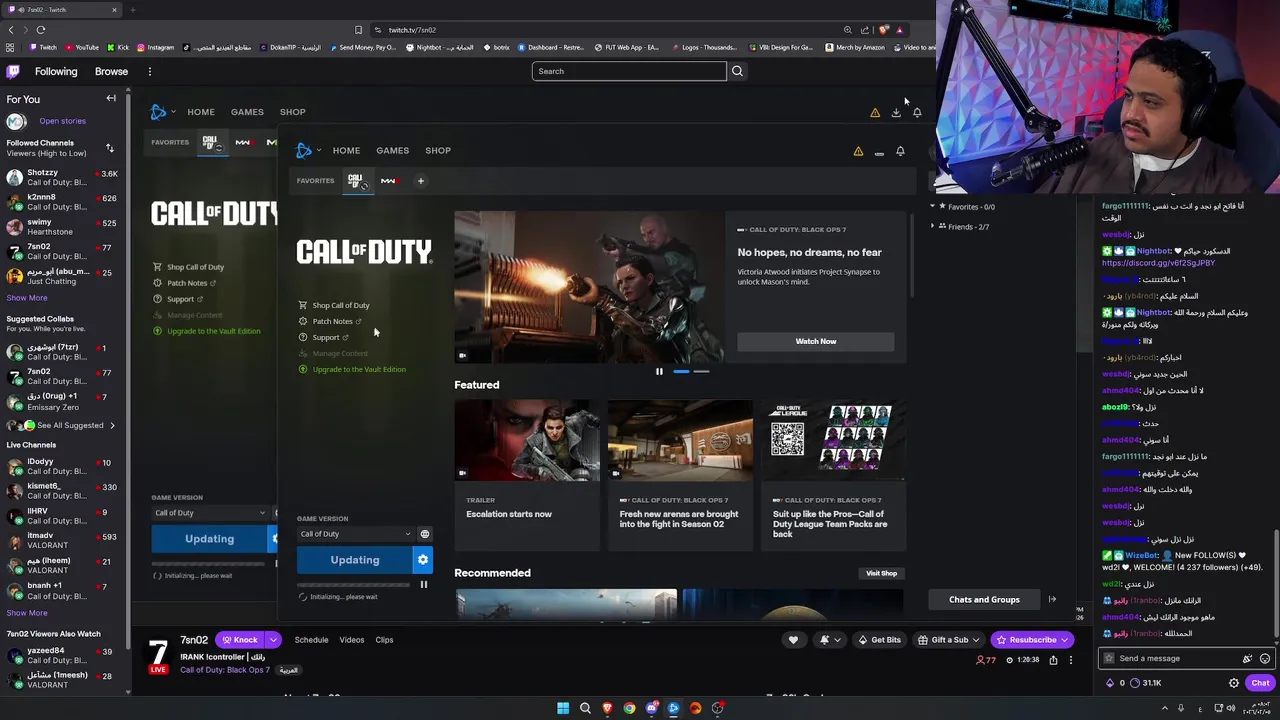Click the Get Bits button
This screenshot has width=1280, height=720.
pyautogui.click(x=879, y=640)
